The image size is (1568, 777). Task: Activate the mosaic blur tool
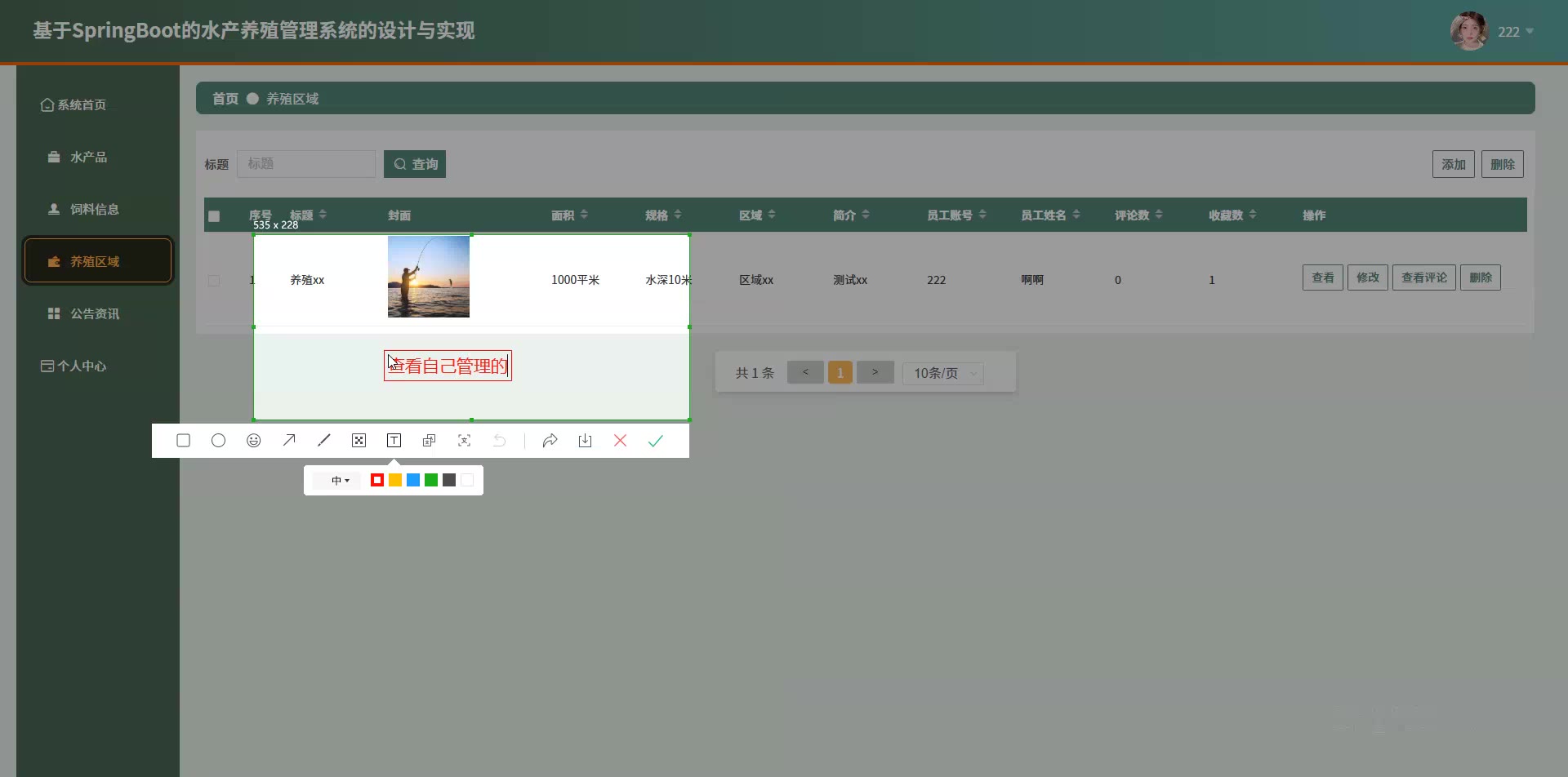pos(359,441)
